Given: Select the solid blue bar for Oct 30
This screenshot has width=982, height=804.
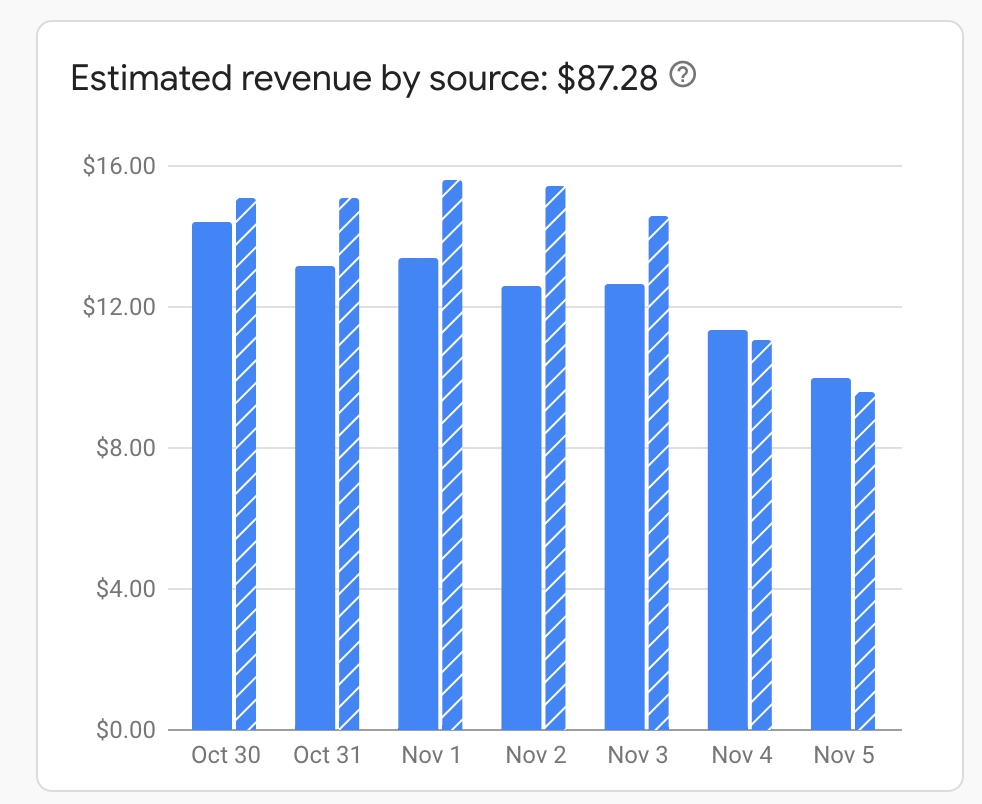Looking at the screenshot, I should 212,476.
